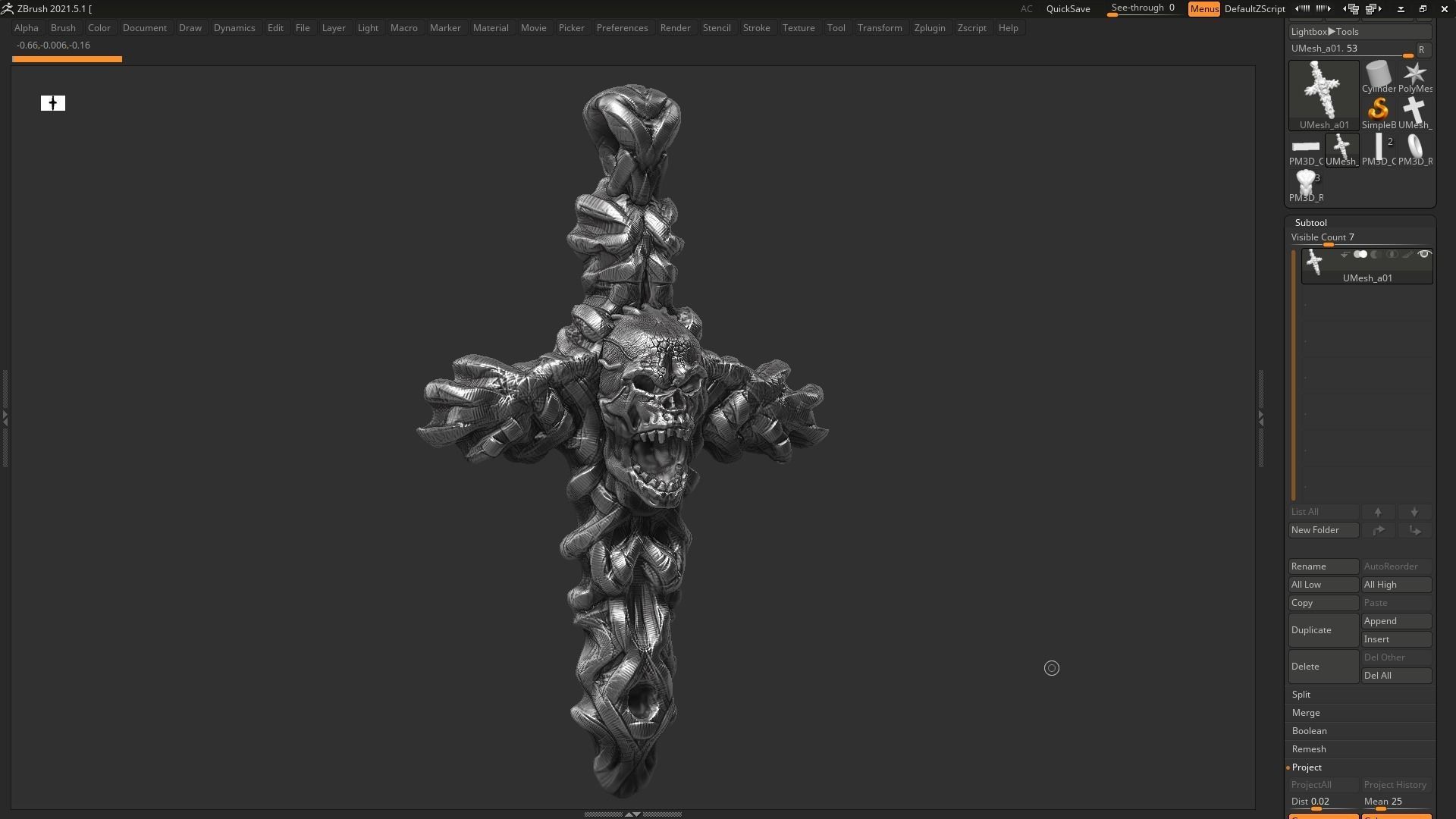Adjust the See-through slider
Screen dimensions: 1456x819
pos(1143,9)
